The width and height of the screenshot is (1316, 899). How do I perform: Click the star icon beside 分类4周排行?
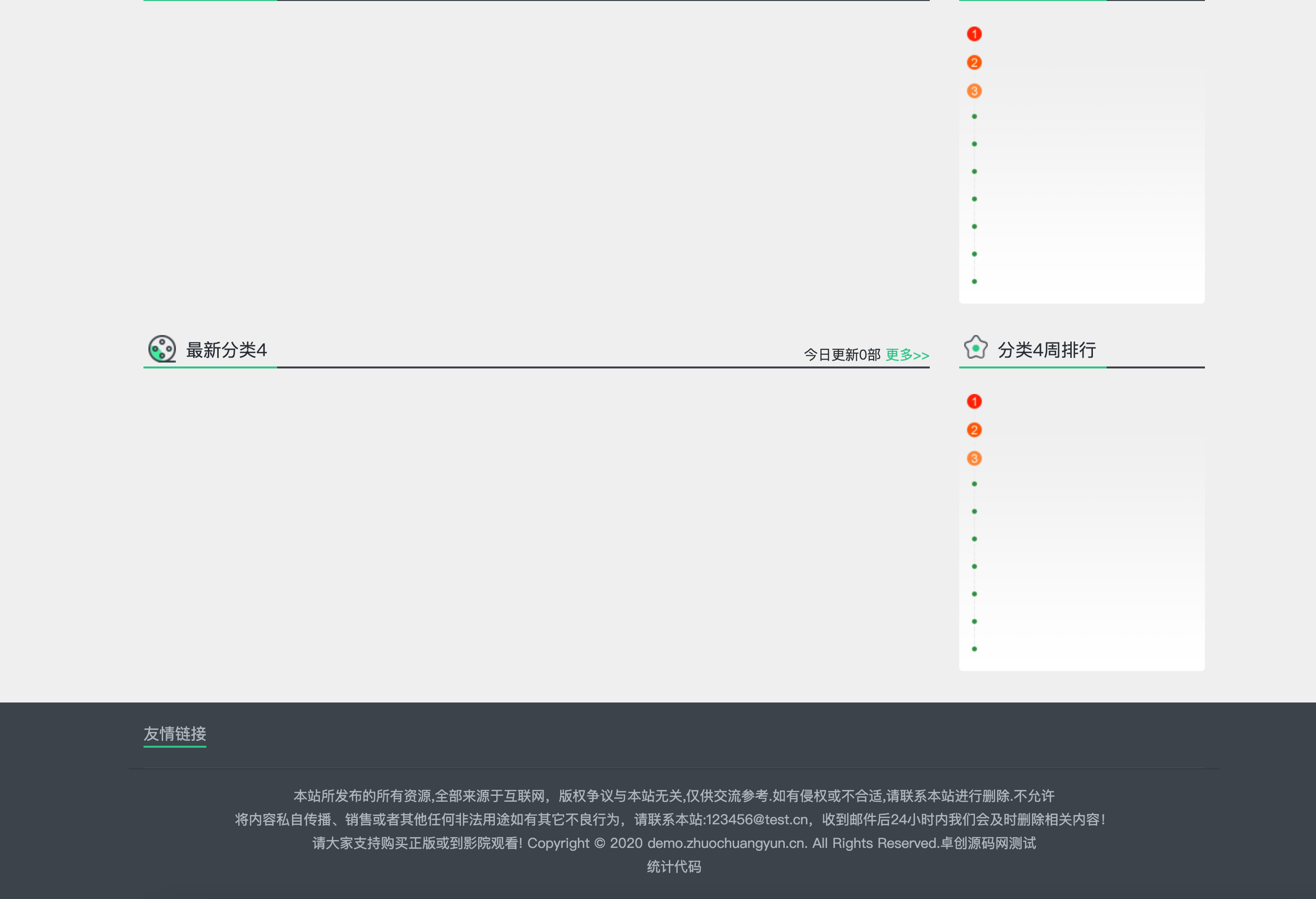975,348
